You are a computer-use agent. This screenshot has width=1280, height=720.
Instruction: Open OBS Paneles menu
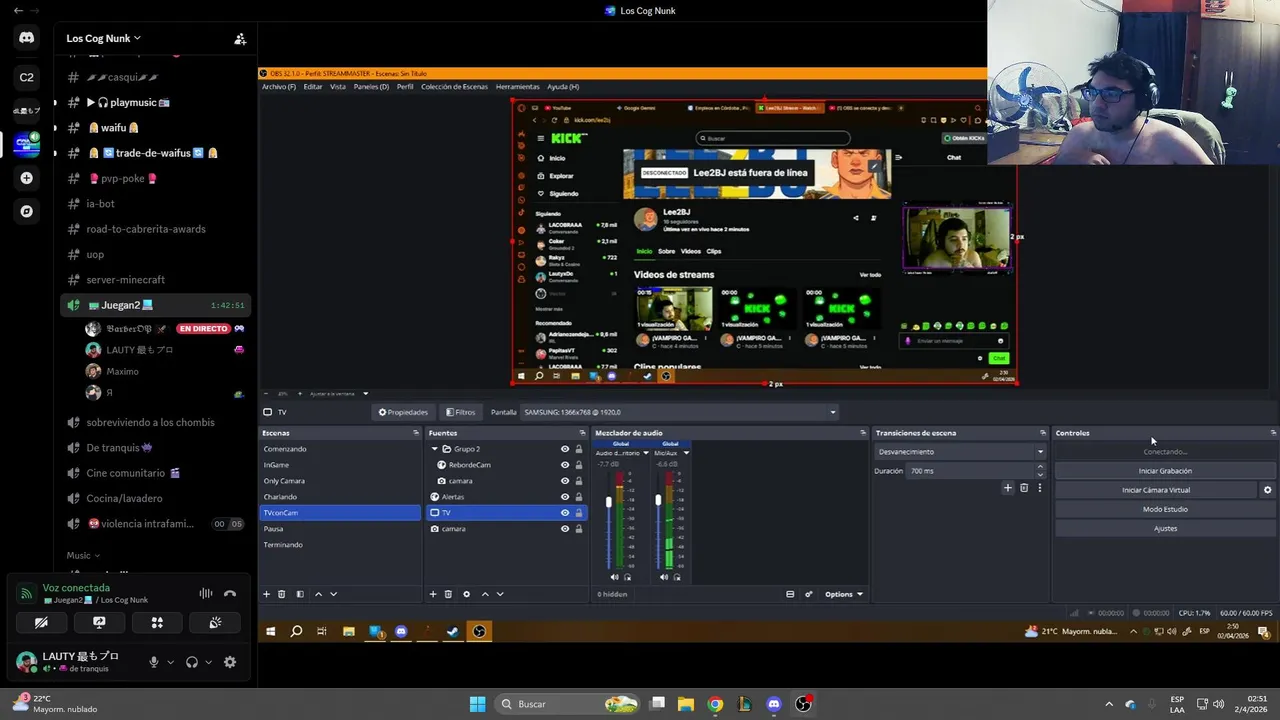tap(371, 87)
